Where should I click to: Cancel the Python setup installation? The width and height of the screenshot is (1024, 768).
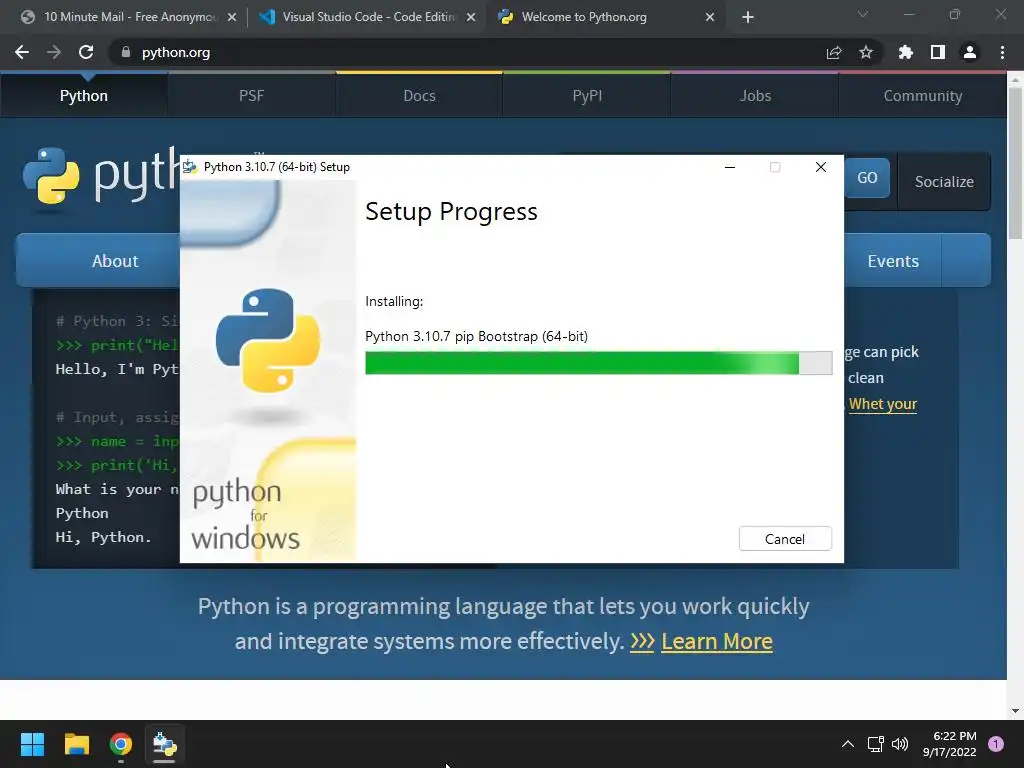785,539
